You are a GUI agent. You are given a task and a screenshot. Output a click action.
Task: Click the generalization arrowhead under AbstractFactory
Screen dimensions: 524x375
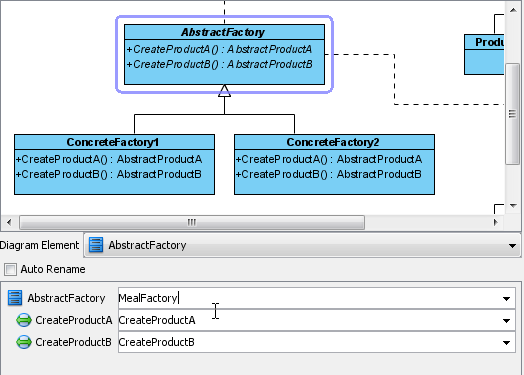point(225,91)
